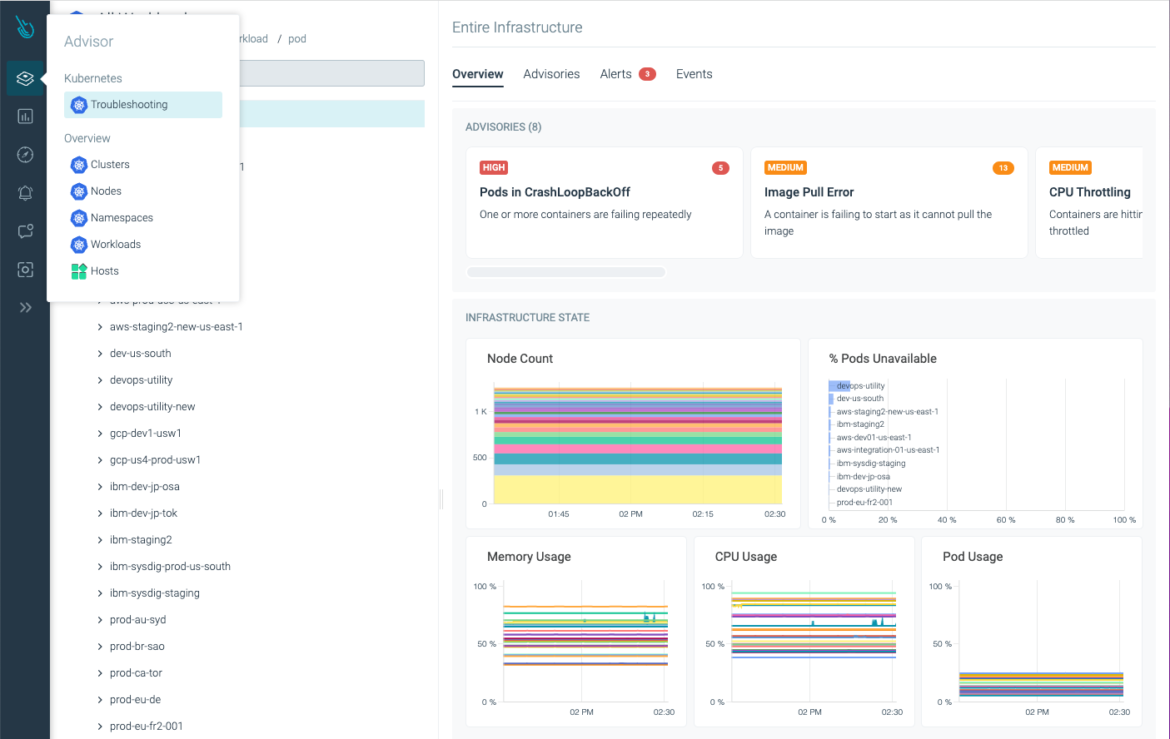Viewport: 1170px width, 739px height.
Task: Click devops-utility bar in Pods Unavailable
Action: [x=839, y=386]
